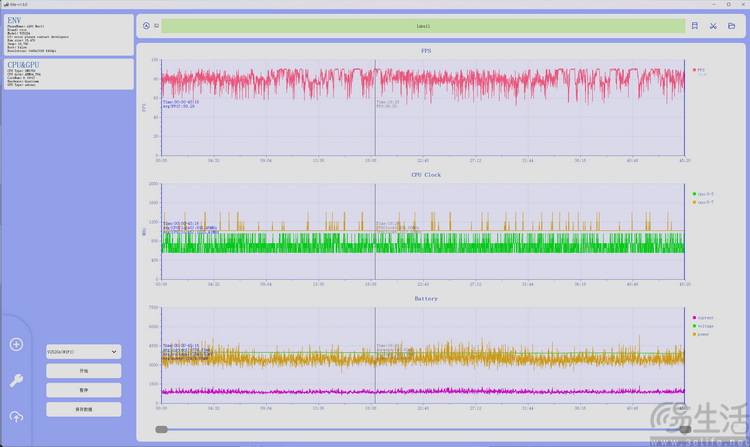Click the plus circle icon in sidebar

click(x=16, y=344)
